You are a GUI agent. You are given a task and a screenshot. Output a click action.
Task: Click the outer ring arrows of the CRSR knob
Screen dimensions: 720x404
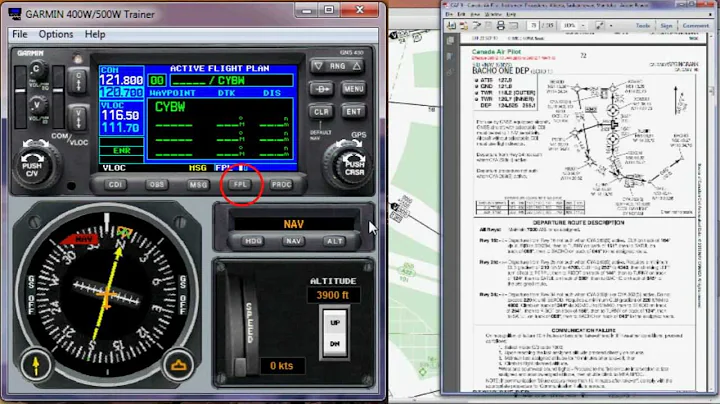(348, 143)
